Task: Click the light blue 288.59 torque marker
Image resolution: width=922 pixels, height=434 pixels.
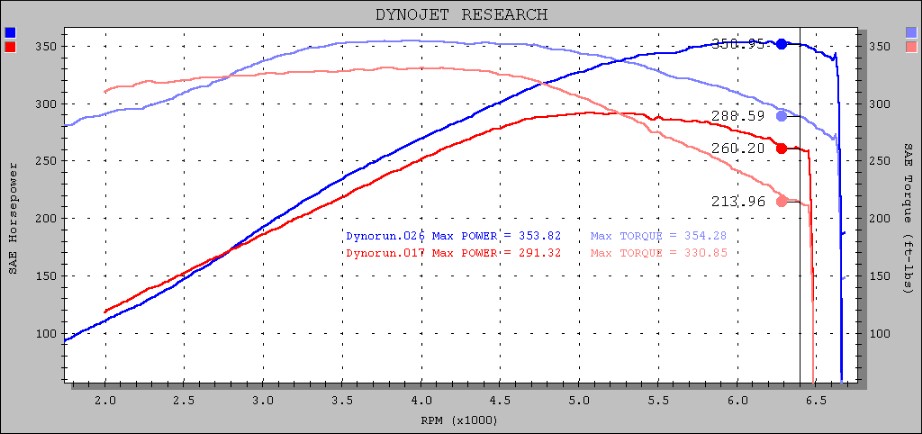Action: point(782,116)
